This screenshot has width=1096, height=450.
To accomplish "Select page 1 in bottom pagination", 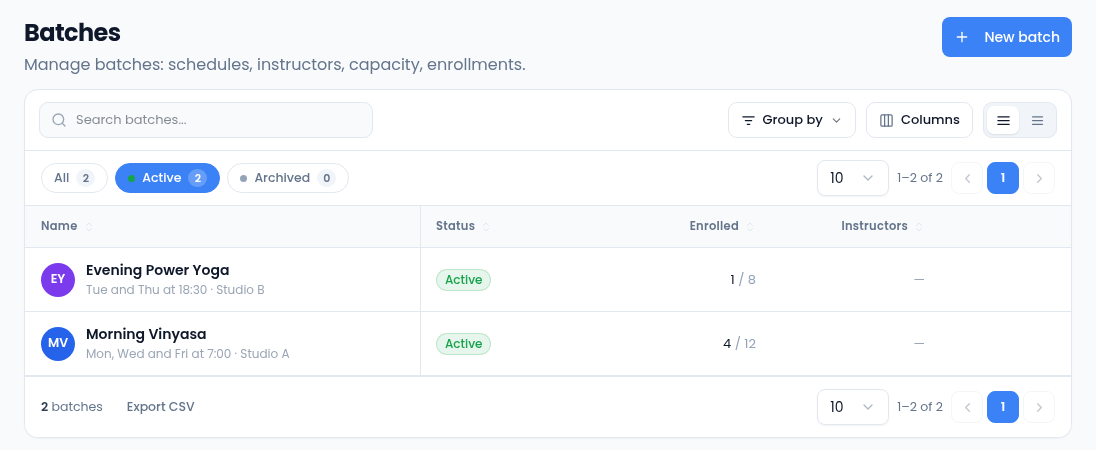I will (1003, 407).
